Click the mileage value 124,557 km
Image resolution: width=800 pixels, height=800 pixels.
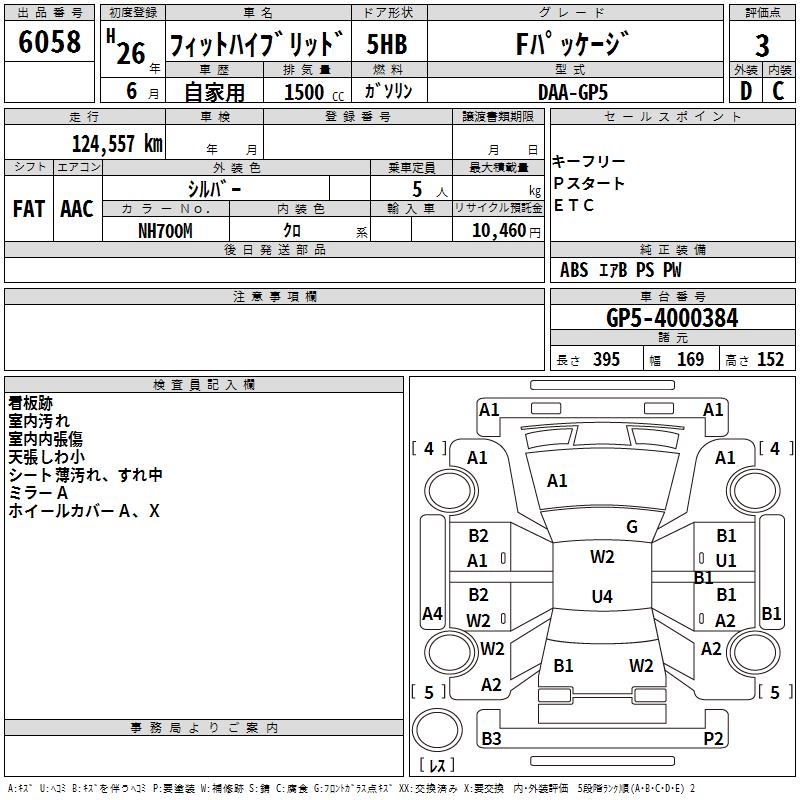(117, 143)
